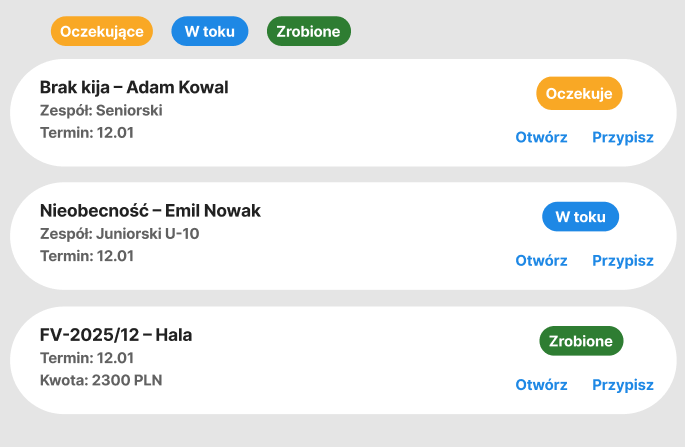Screen dimensions: 685x447
Task: Click Przypisz on FV-2025/12 Hala card
Action: (622, 385)
